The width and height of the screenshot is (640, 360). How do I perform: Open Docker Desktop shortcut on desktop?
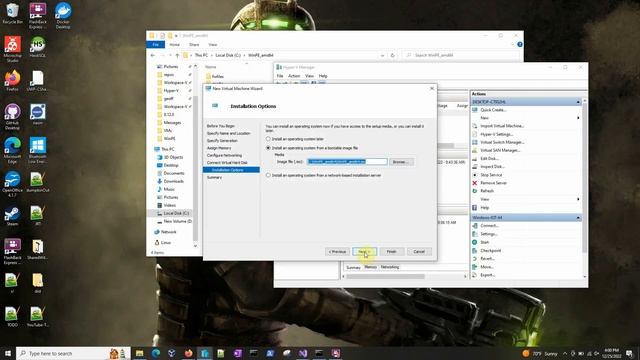tap(63, 16)
